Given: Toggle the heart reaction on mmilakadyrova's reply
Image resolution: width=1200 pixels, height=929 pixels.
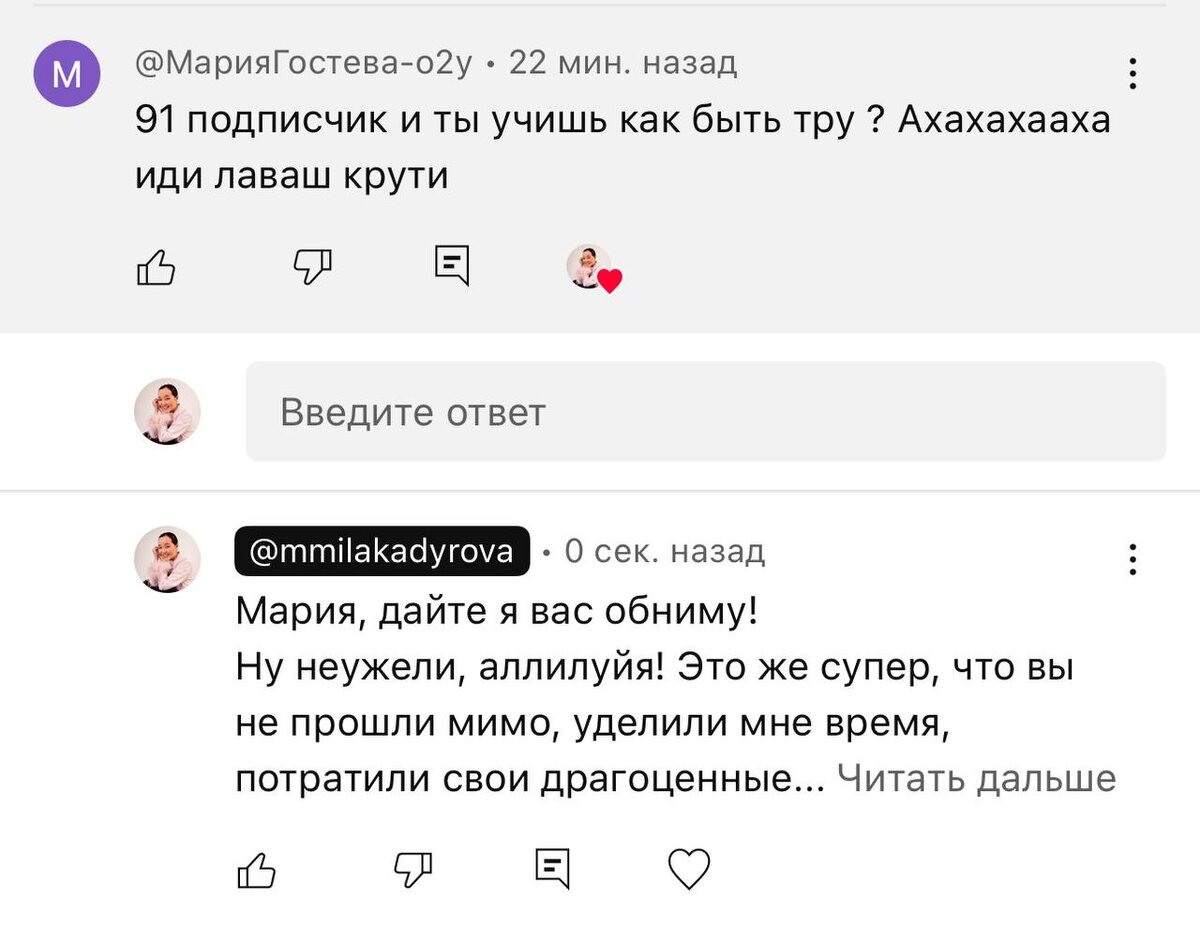Looking at the screenshot, I should coord(689,870).
